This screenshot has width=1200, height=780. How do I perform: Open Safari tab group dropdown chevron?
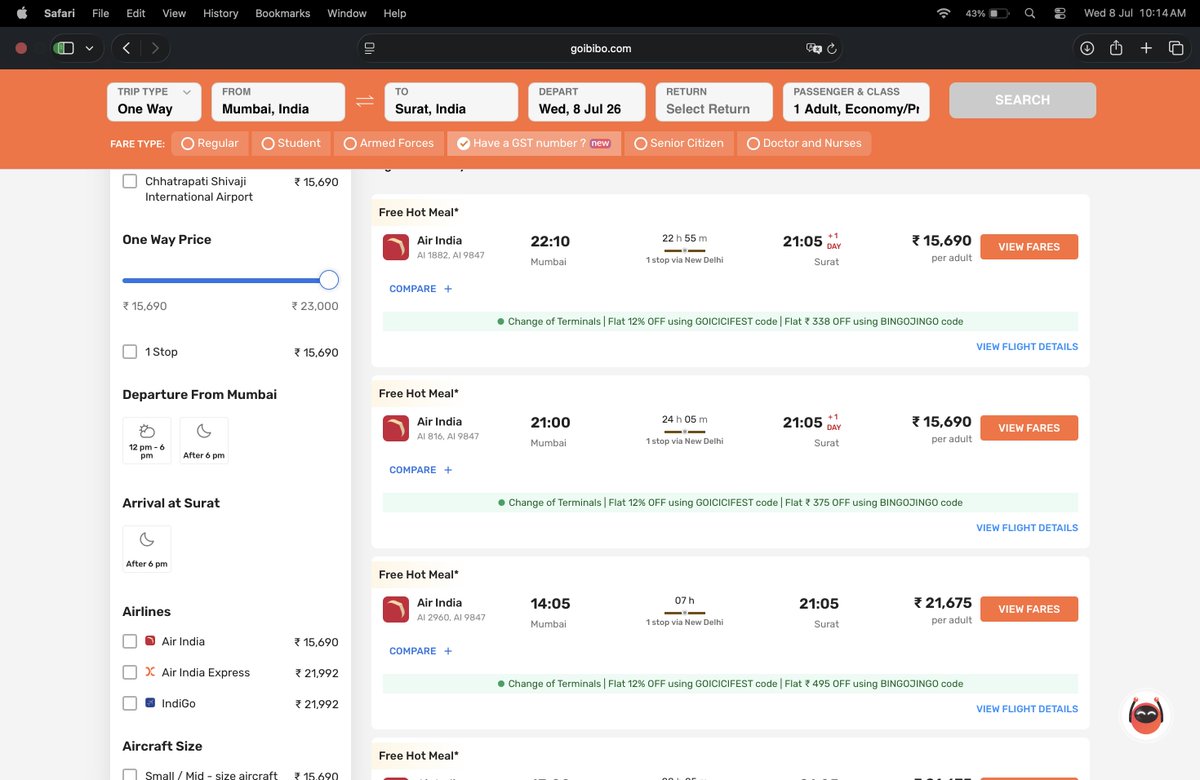point(90,48)
